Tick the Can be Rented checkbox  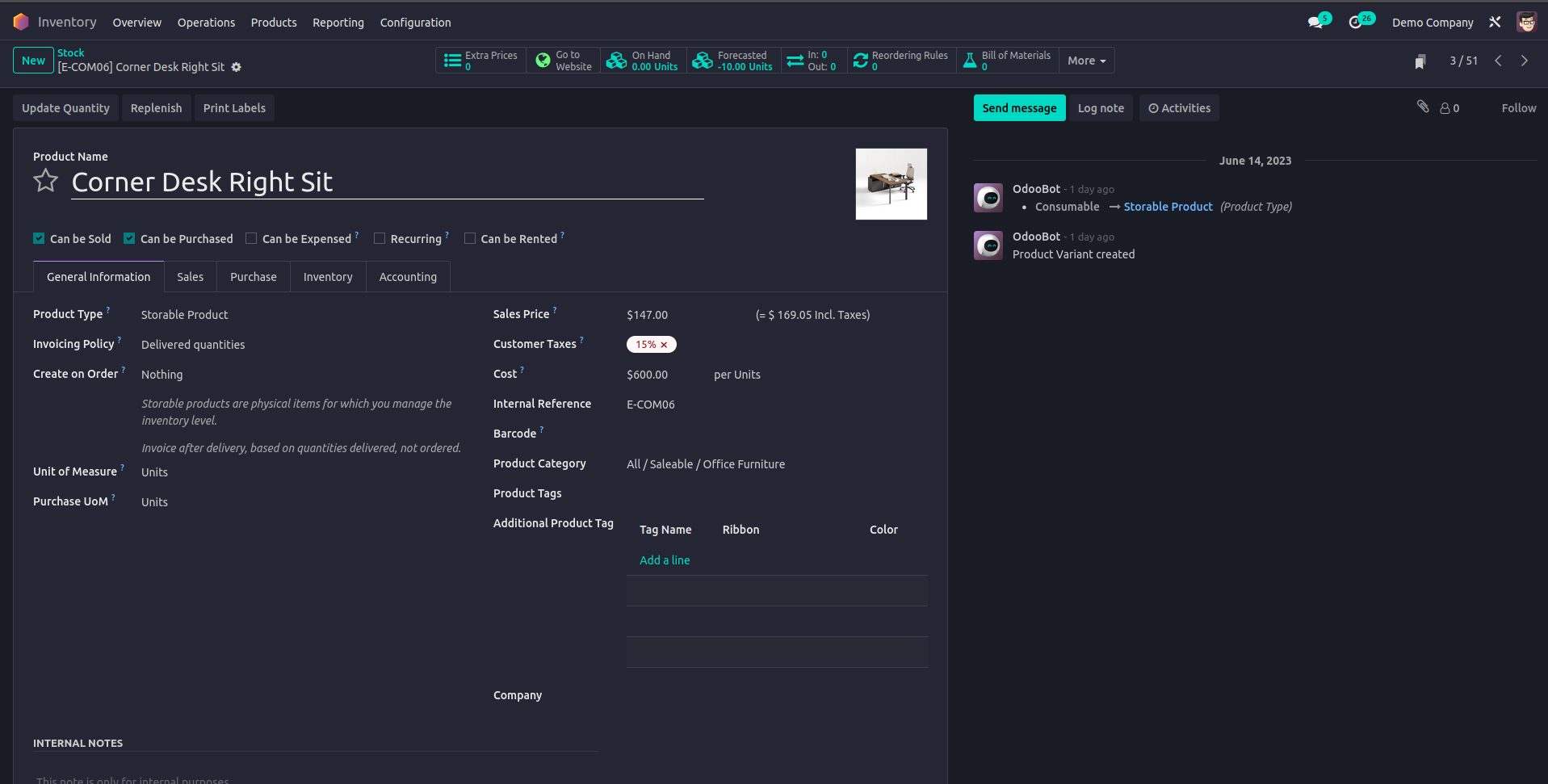(x=470, y=238)
